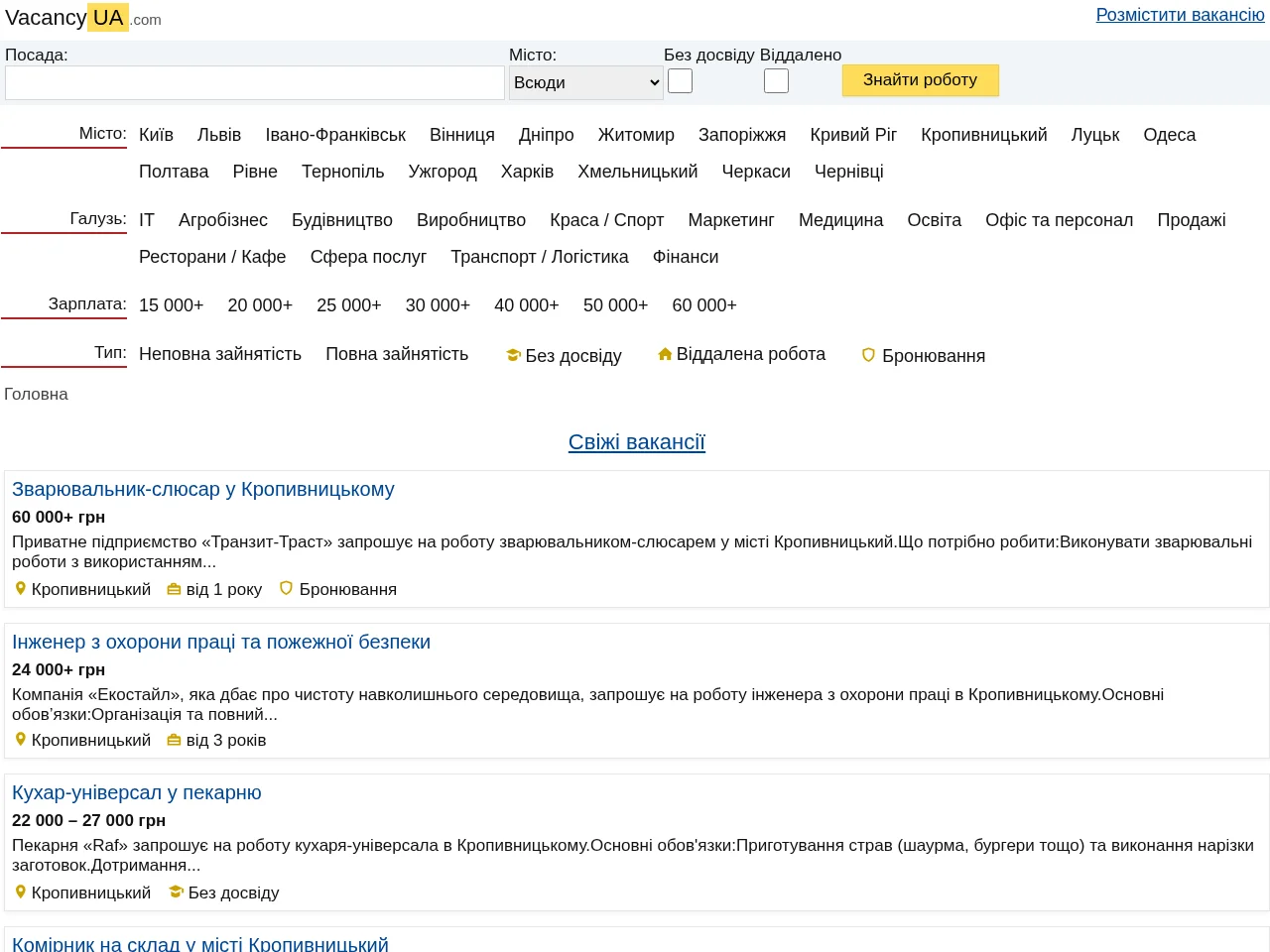Open the Інженер з охорони праці vacancy
Viewport: 1270px width, 952px height.
[221, 642]
